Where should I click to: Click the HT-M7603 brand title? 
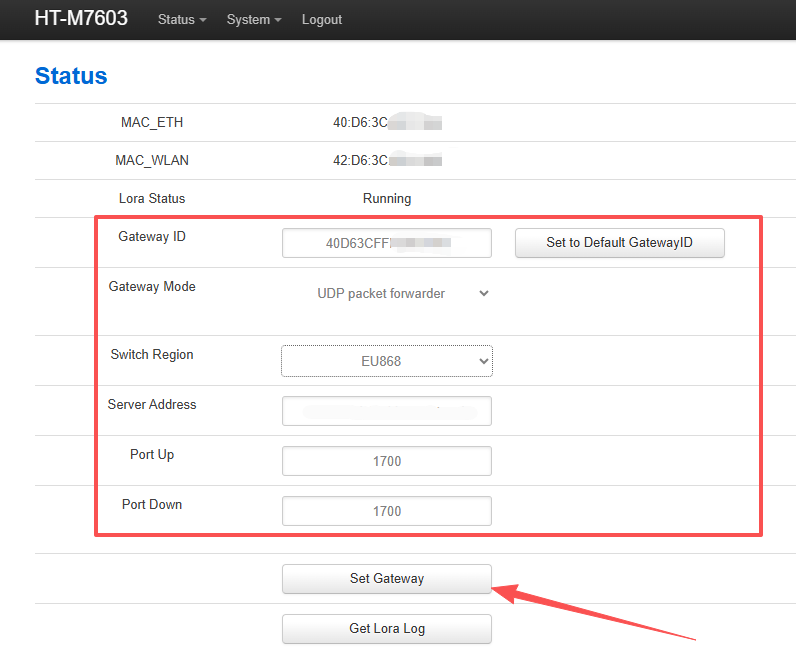[x=81, y=19]
